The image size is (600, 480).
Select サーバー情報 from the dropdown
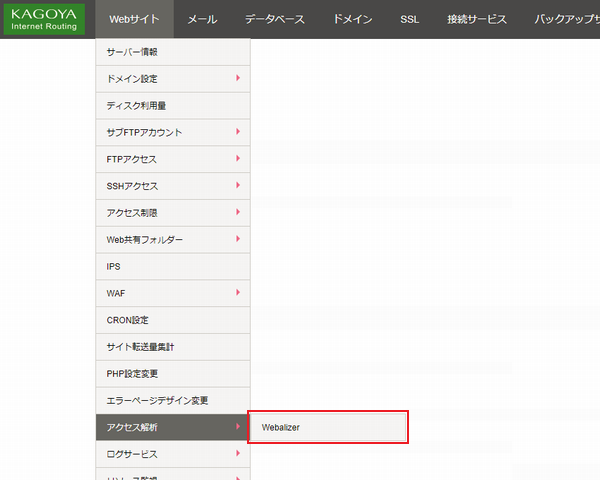[x=173, y=52]
